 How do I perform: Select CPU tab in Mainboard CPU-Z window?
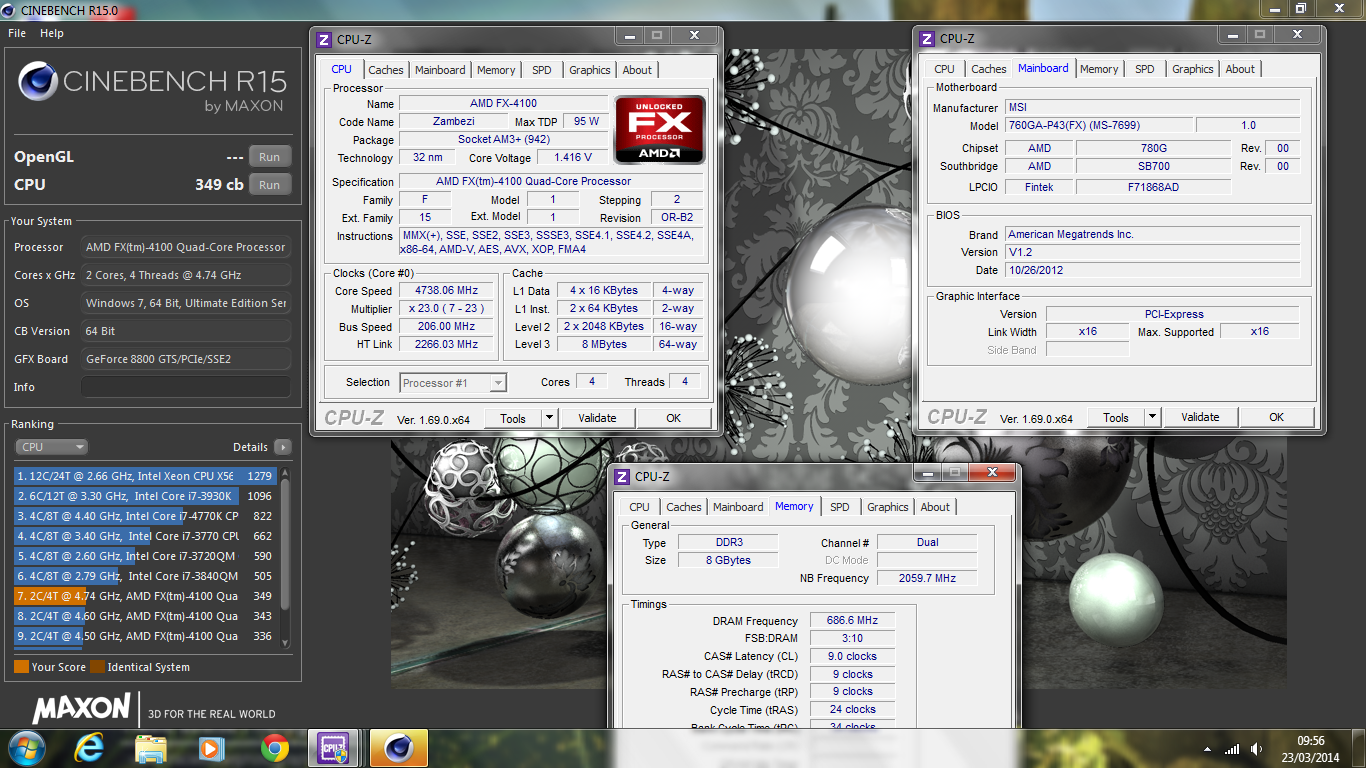coord(944,69)
